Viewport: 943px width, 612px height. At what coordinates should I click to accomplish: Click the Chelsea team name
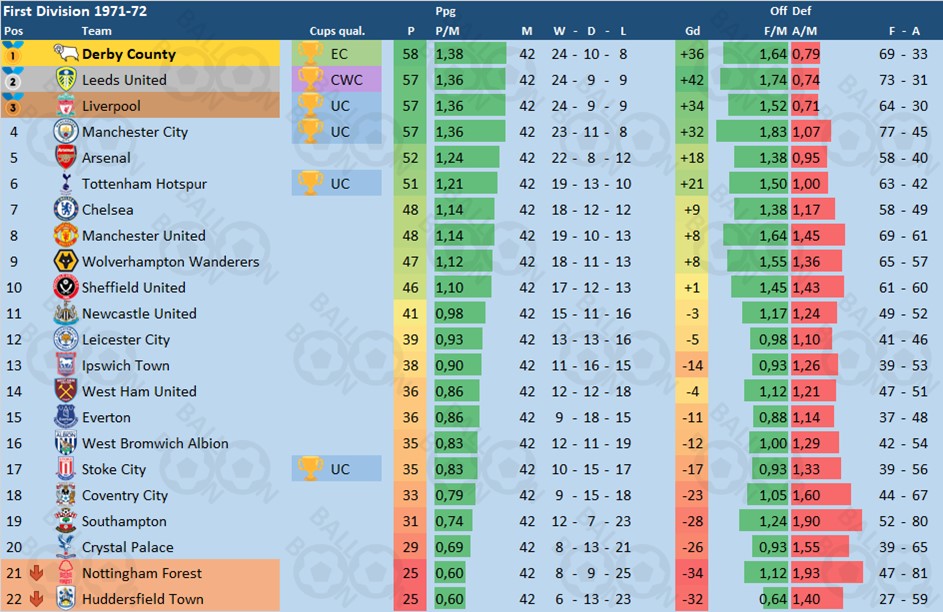click(108, 210)
